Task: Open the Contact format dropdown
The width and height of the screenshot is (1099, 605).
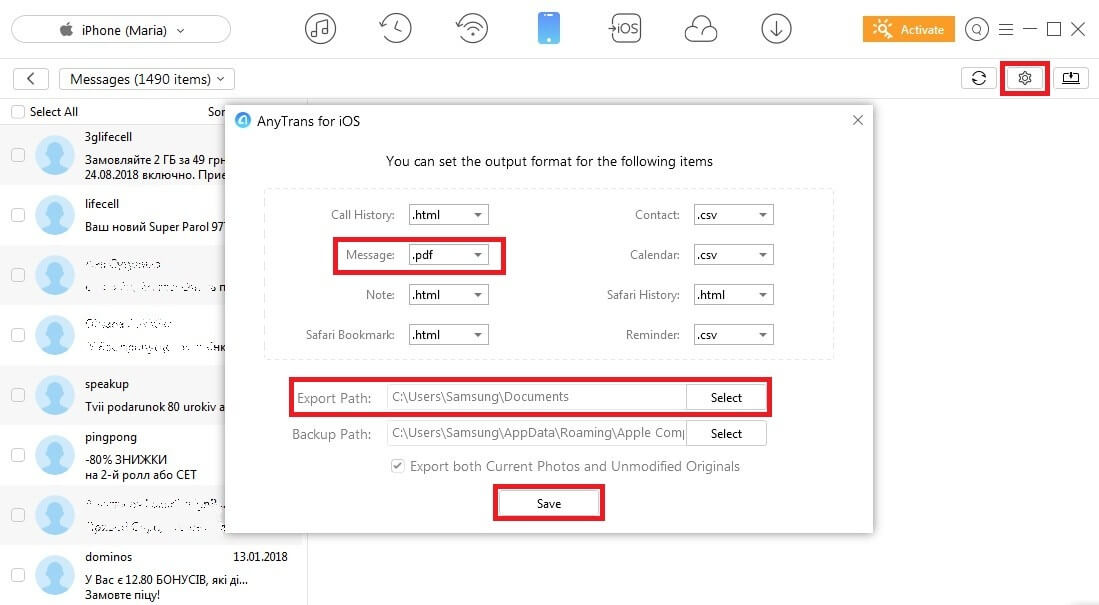Action: (734, 215)
